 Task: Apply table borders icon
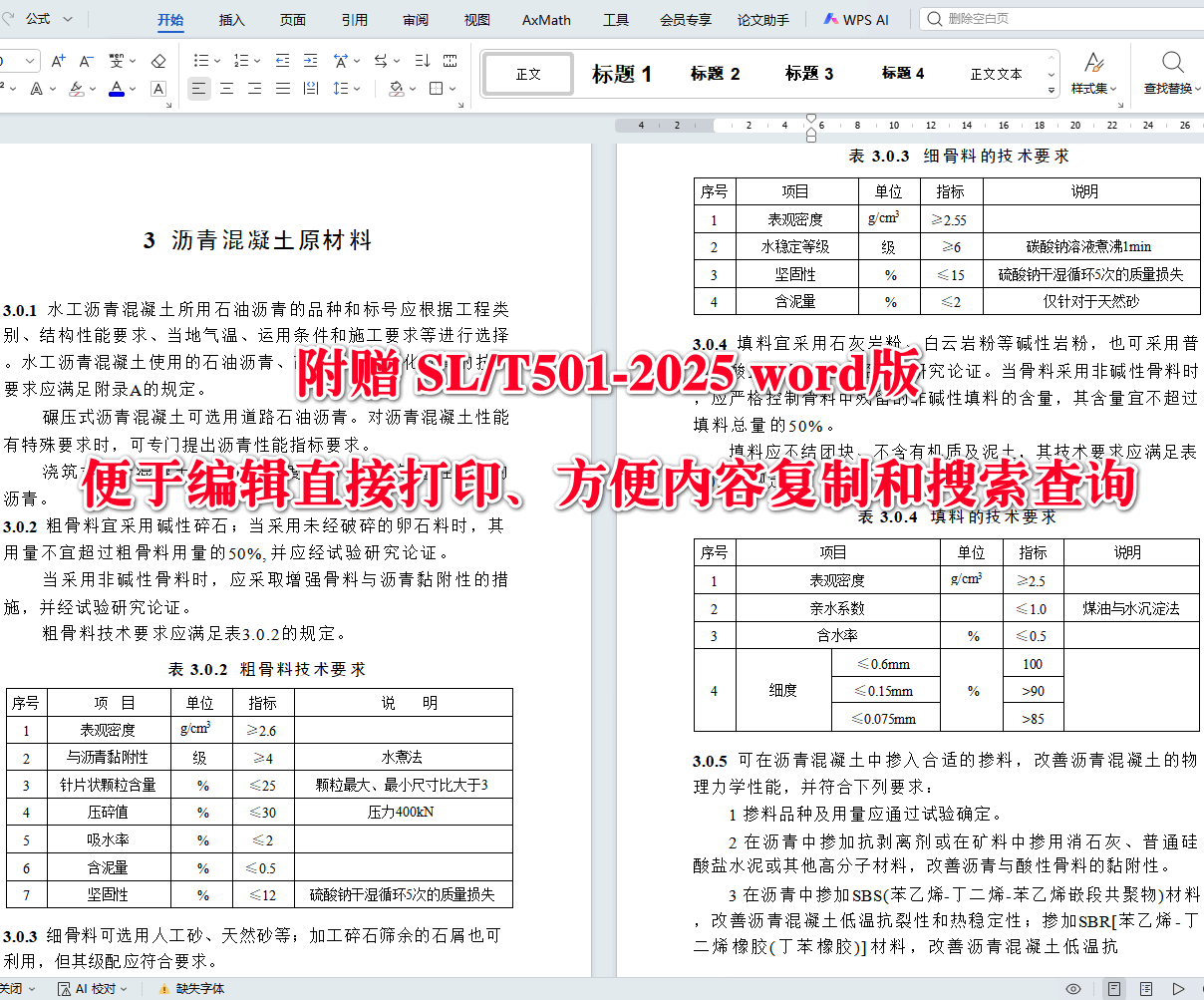pos(436,89)
